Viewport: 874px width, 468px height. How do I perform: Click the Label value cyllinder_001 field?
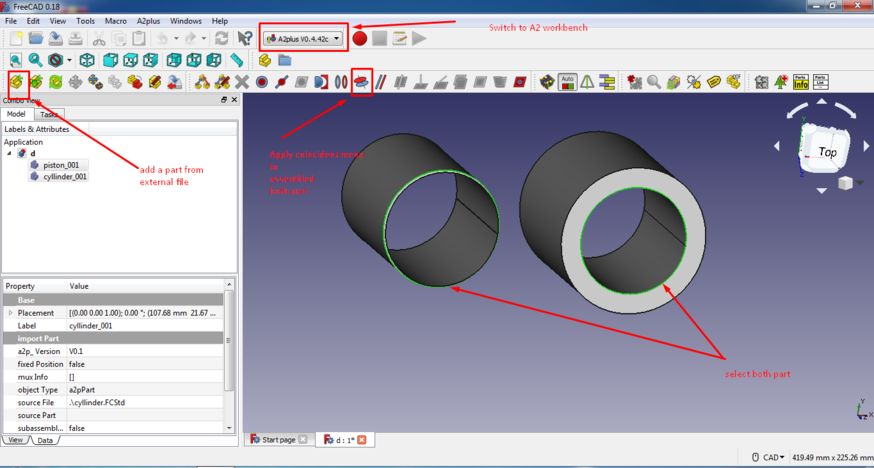click(x=145, y=325)
